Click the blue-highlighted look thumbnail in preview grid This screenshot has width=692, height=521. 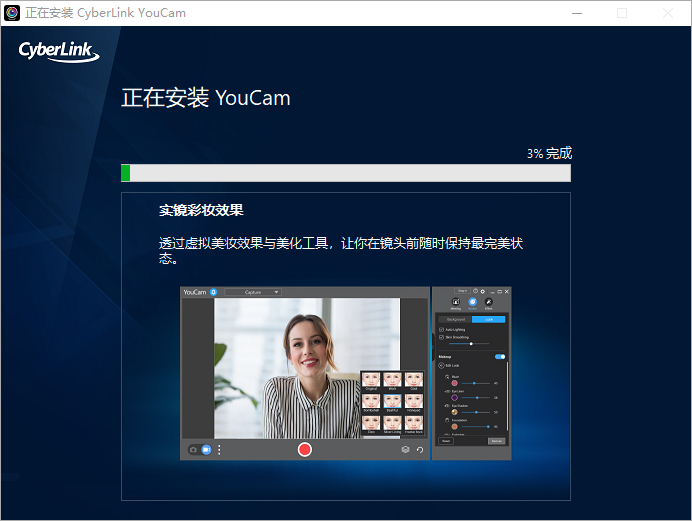point(392,403)
